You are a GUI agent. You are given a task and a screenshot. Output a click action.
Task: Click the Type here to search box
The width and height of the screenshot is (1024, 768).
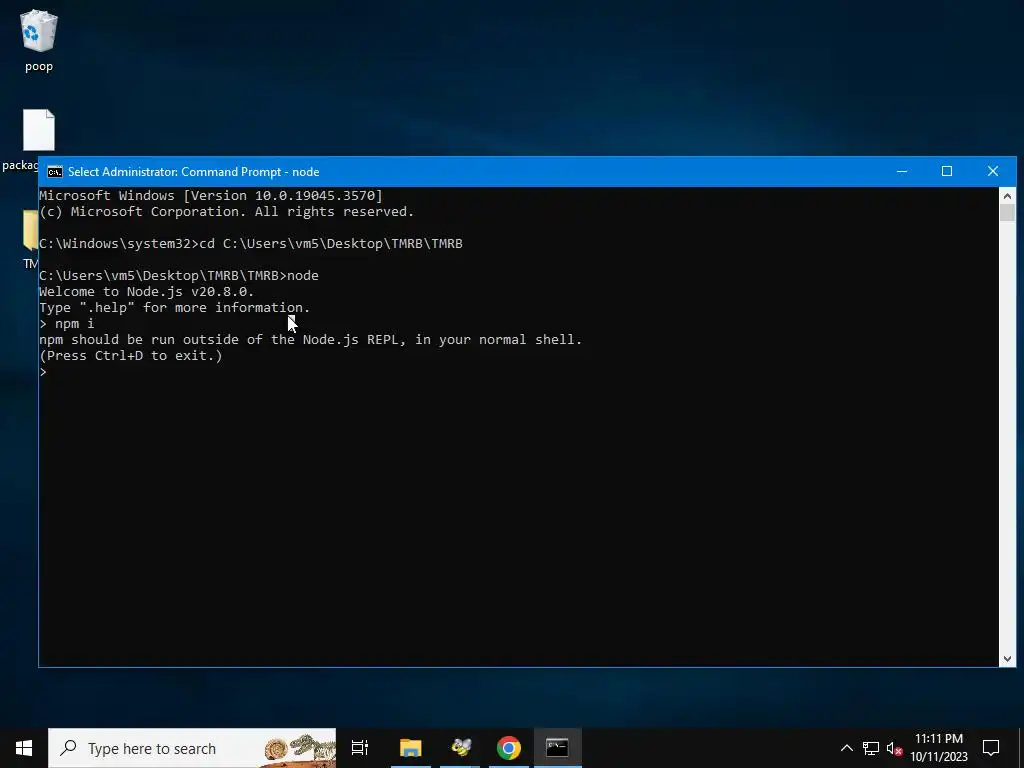coord(192,748)
